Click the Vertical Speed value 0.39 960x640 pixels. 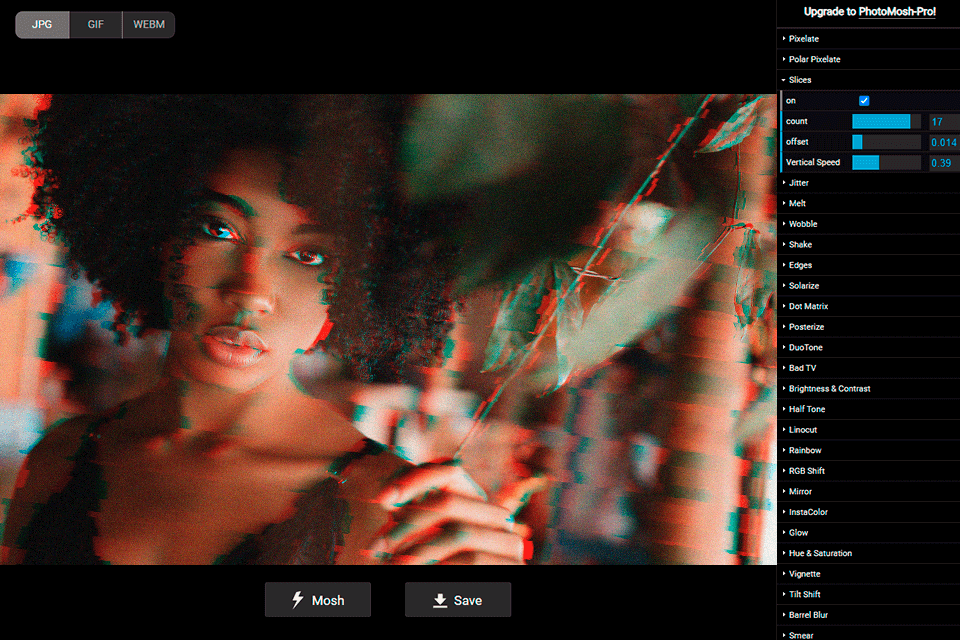tap(944, 163)
